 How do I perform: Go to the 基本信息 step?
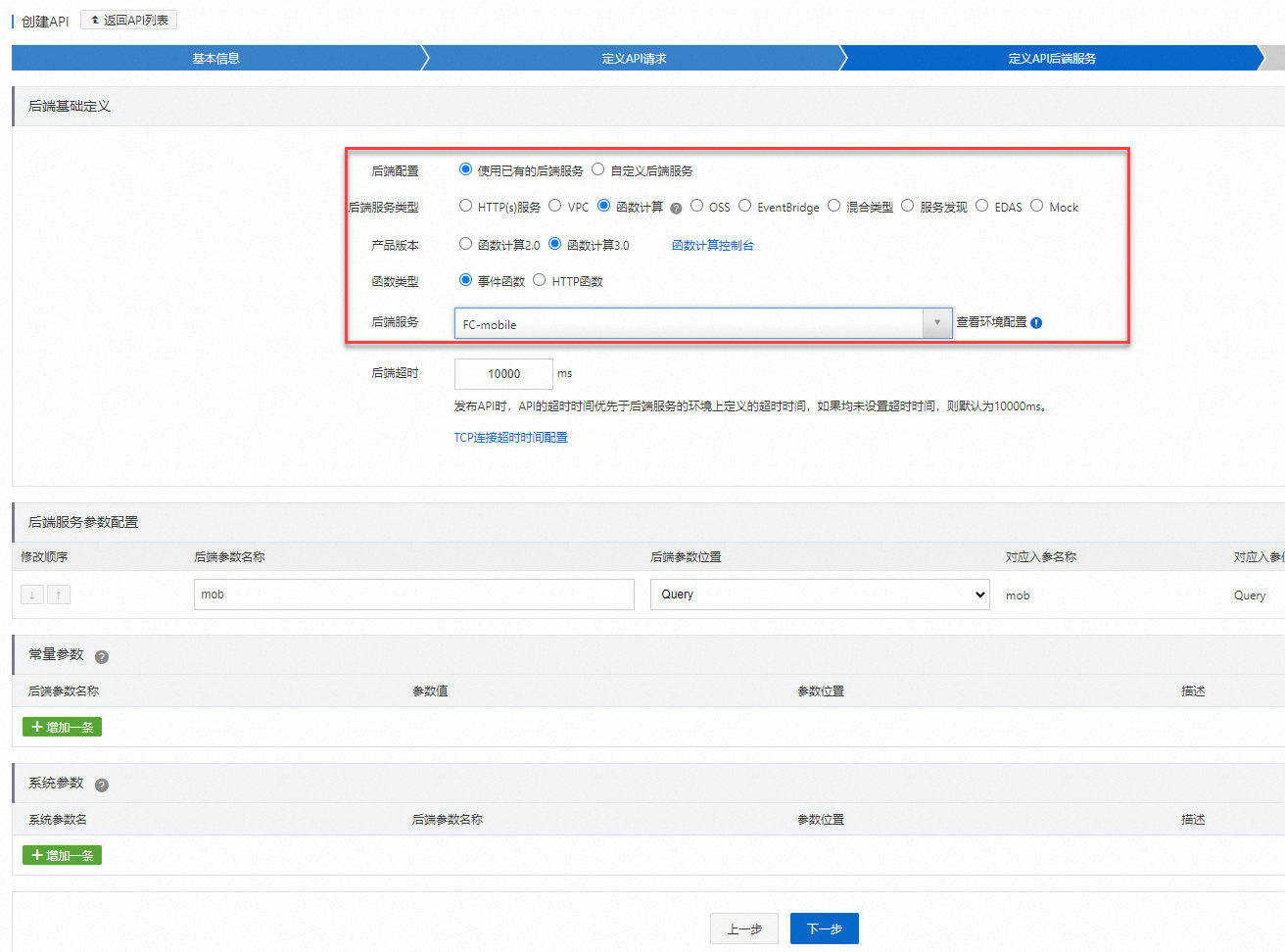pyautogui.click(x=215, y=58)
